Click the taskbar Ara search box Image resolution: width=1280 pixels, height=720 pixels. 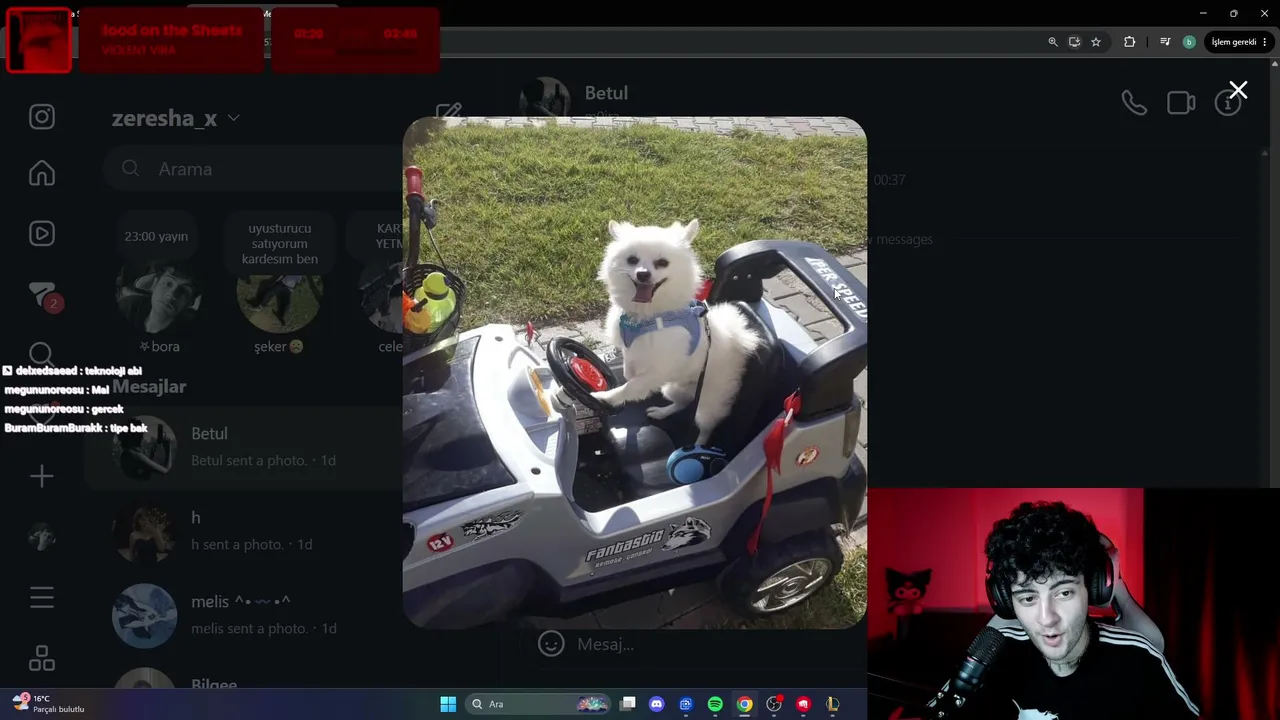[540, 704]
